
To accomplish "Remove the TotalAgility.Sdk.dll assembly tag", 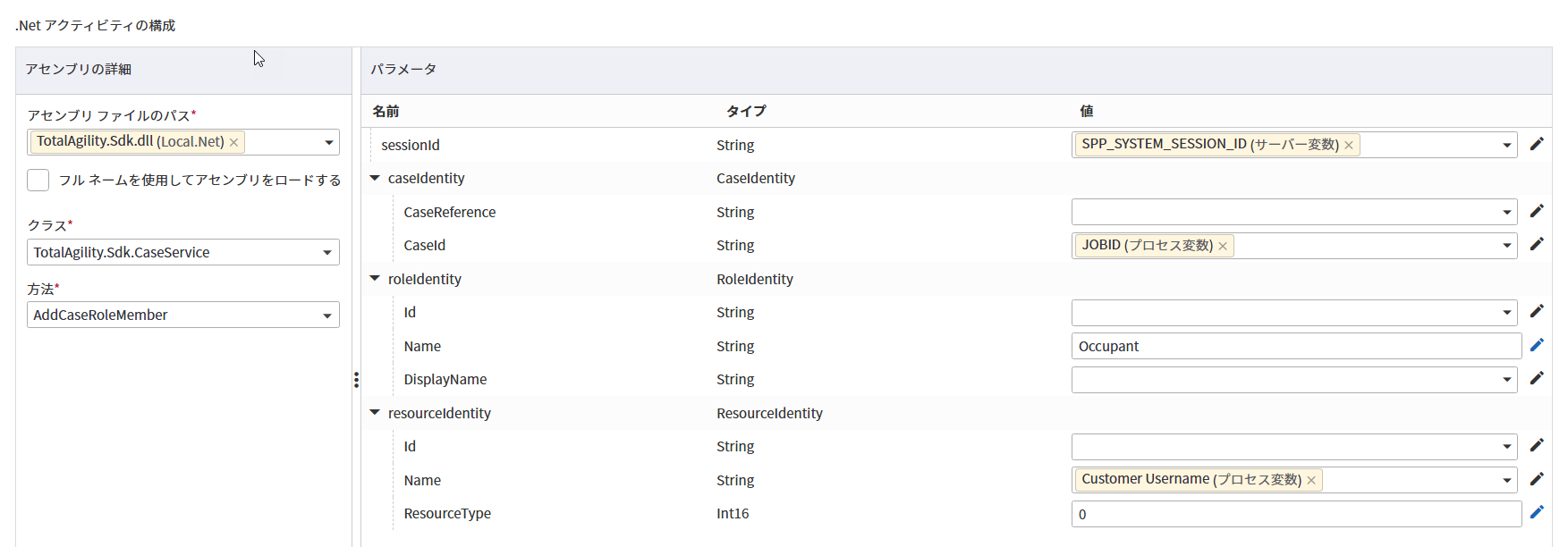I will (x=233, y=142).
